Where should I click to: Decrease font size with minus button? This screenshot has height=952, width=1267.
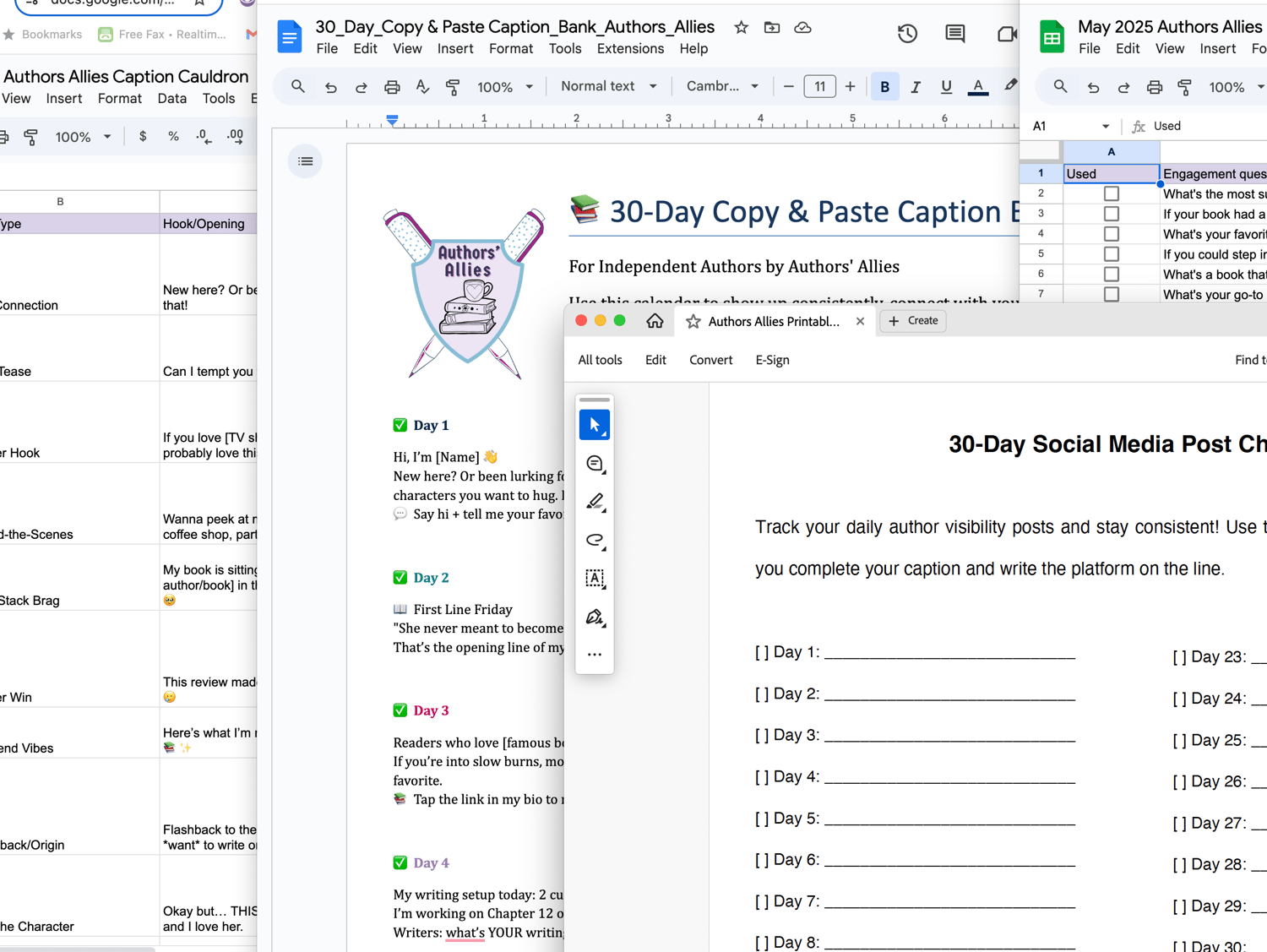[788, 86]
